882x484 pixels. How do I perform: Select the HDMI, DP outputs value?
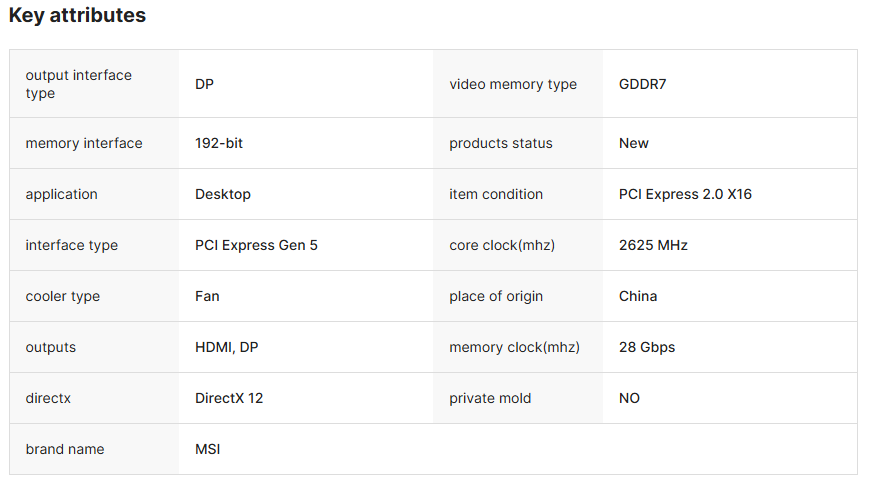[x=226, y=347]
